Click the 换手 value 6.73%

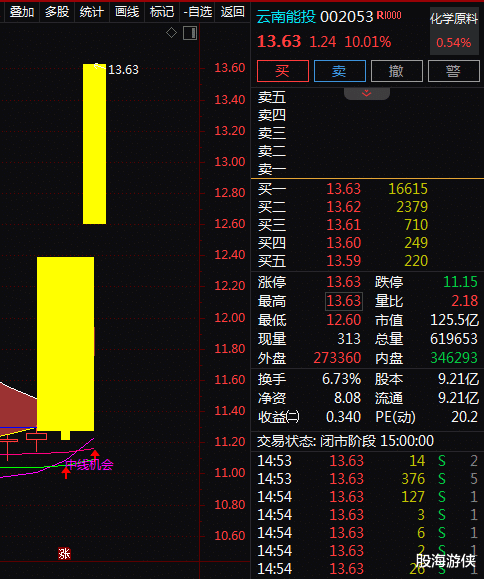(341, 379)
